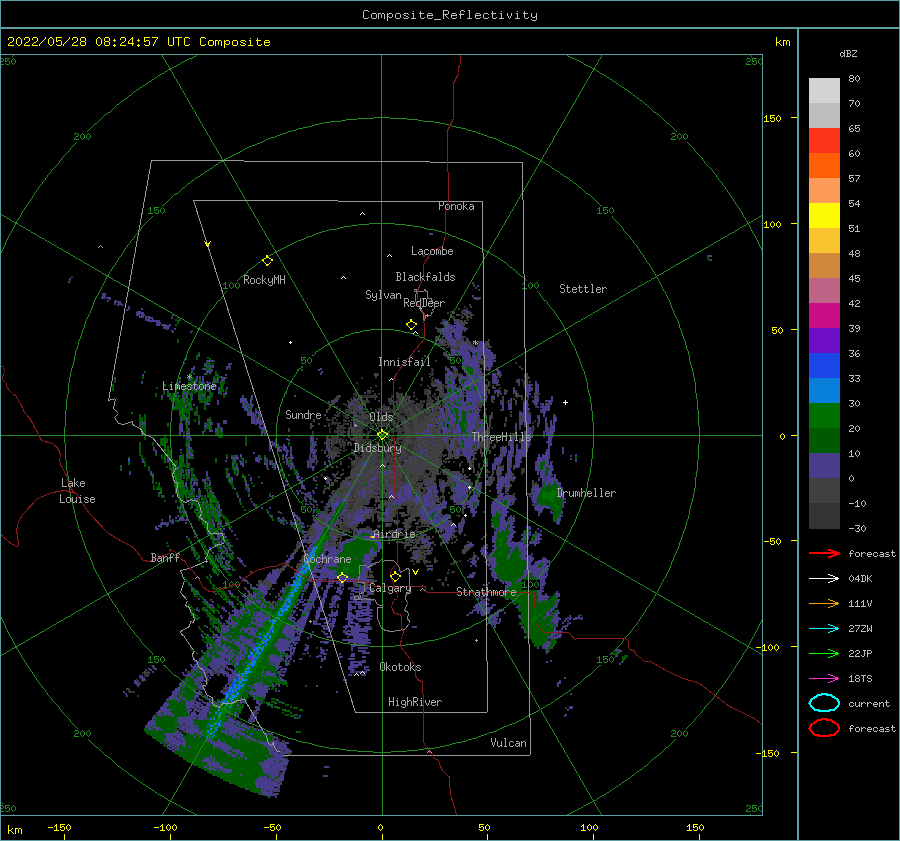Screen dimensions: 900x841
Task: Click the Sundre label
Action: [303, 414]
